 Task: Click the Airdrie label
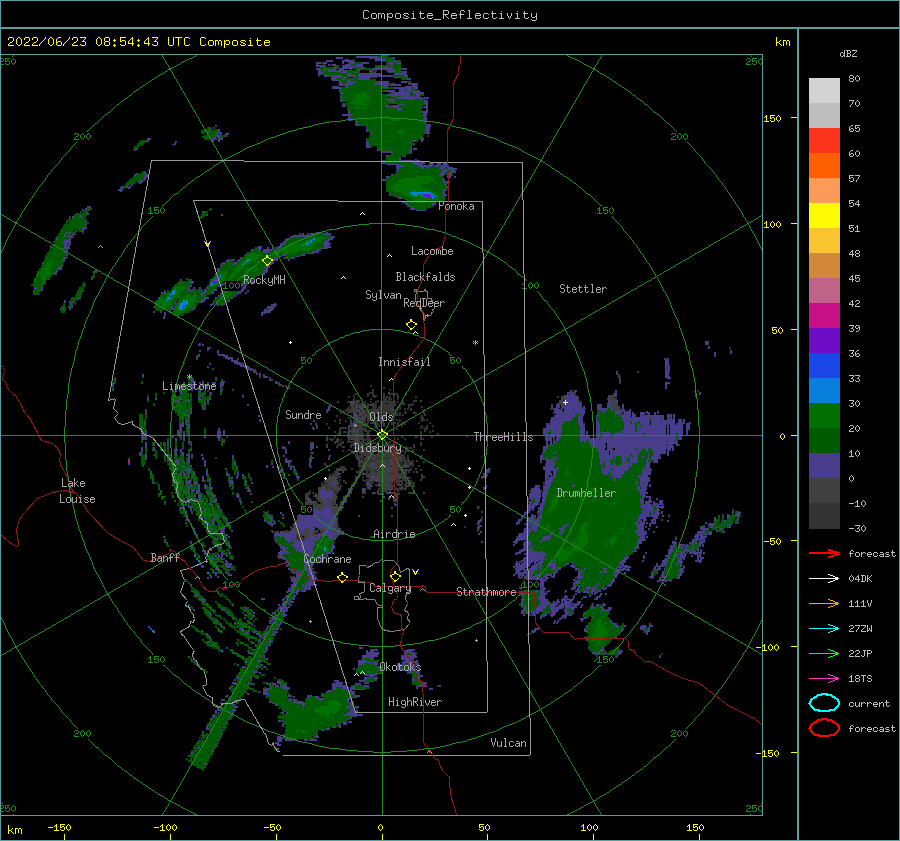(394, 534)
